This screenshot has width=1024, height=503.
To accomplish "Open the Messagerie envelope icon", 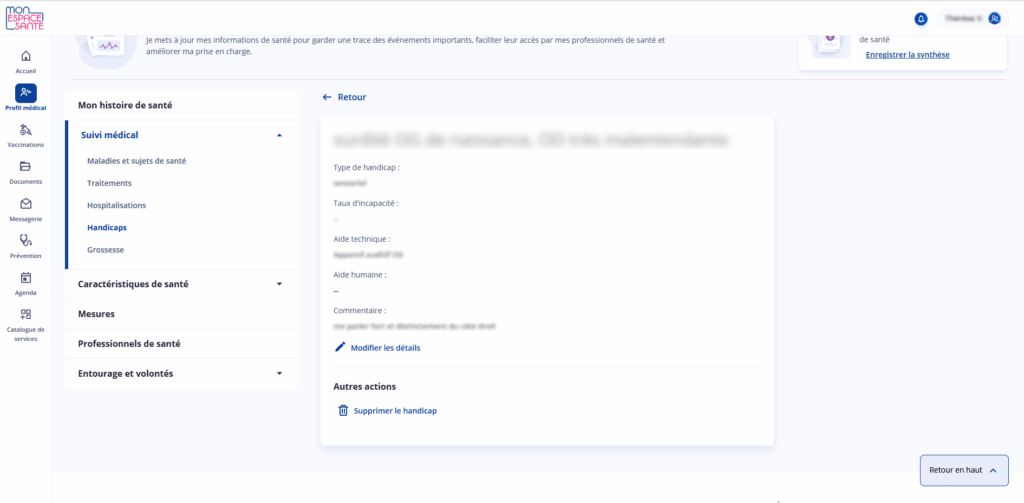I will pos(26,204).
